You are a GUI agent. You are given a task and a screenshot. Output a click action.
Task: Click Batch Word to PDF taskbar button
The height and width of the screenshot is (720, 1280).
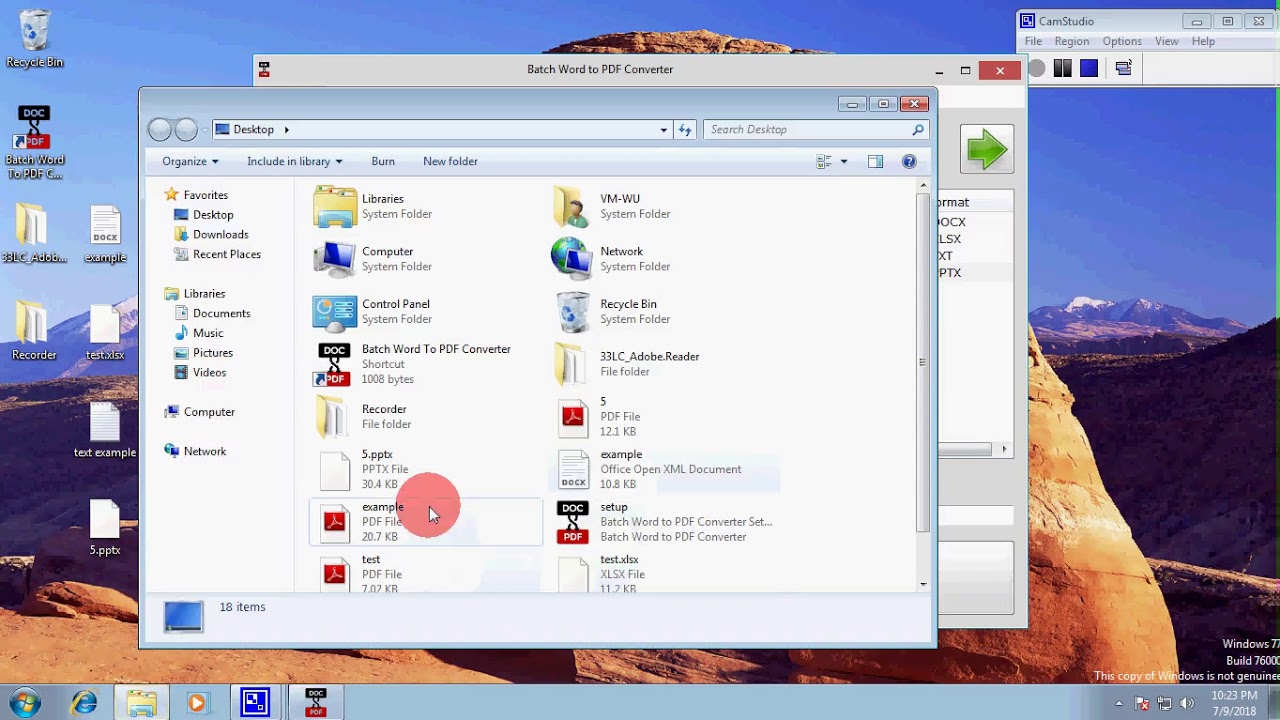coord(316,703)
